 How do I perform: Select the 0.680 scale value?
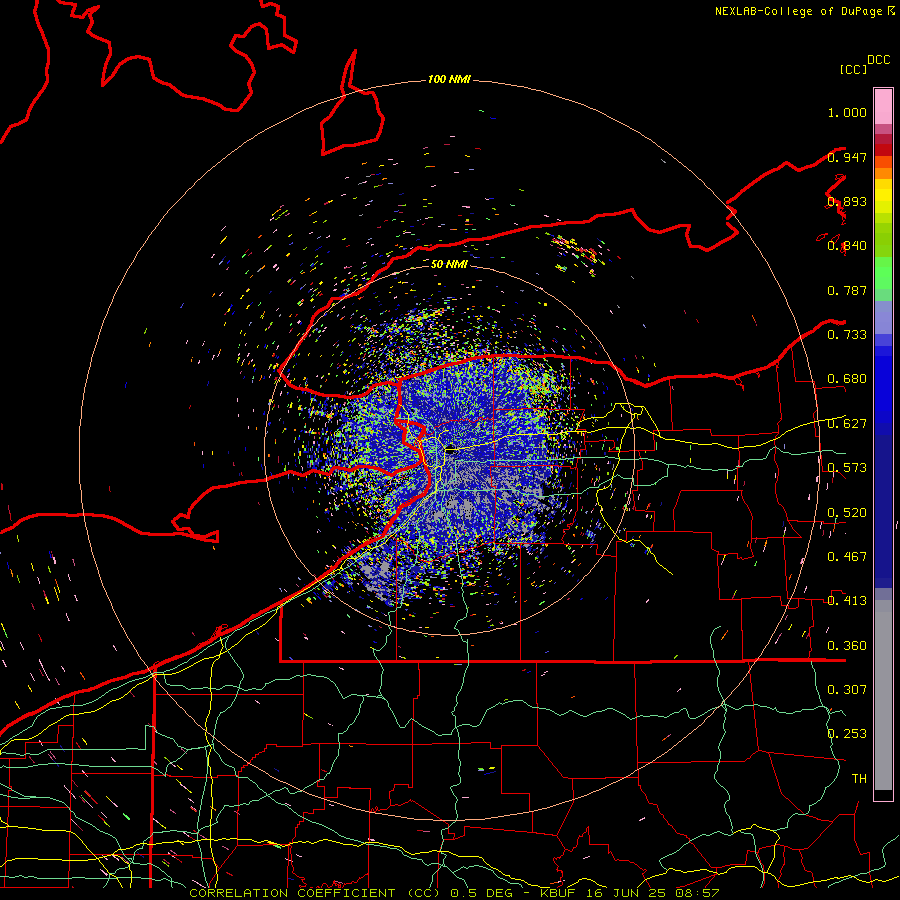(847, 379)
